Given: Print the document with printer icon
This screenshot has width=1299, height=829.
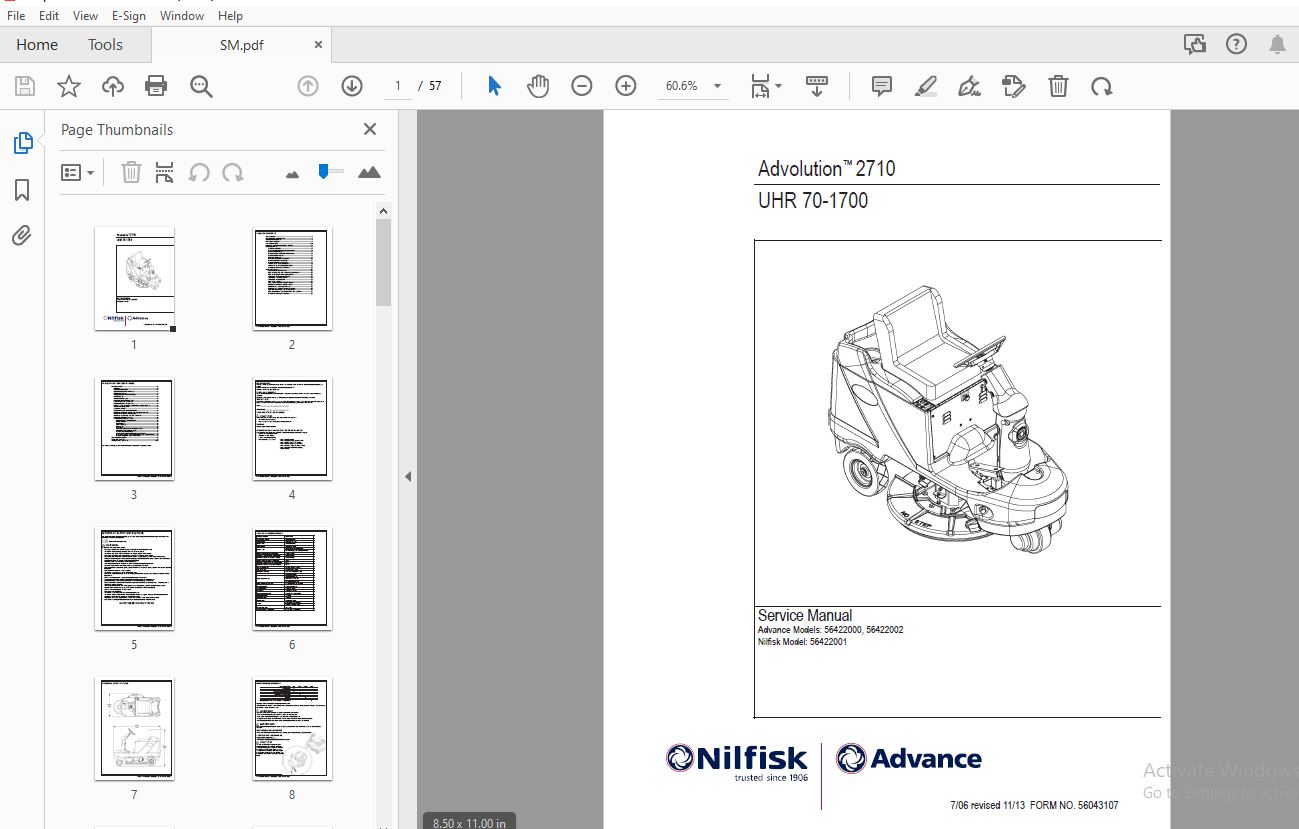Looking at the screenshot, I should coord(156,86).
